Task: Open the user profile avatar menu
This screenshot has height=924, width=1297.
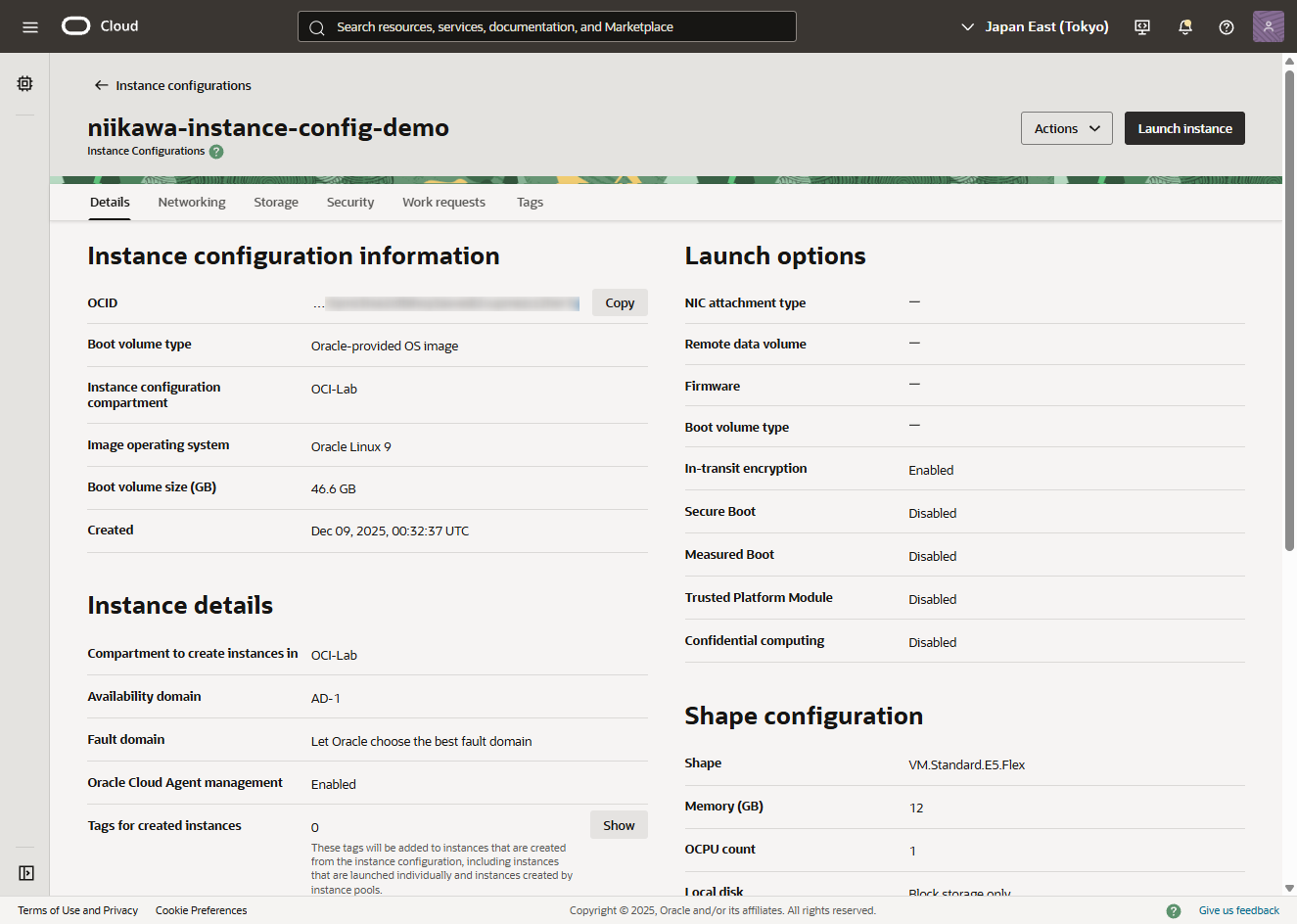Action: click(1268, 26)
